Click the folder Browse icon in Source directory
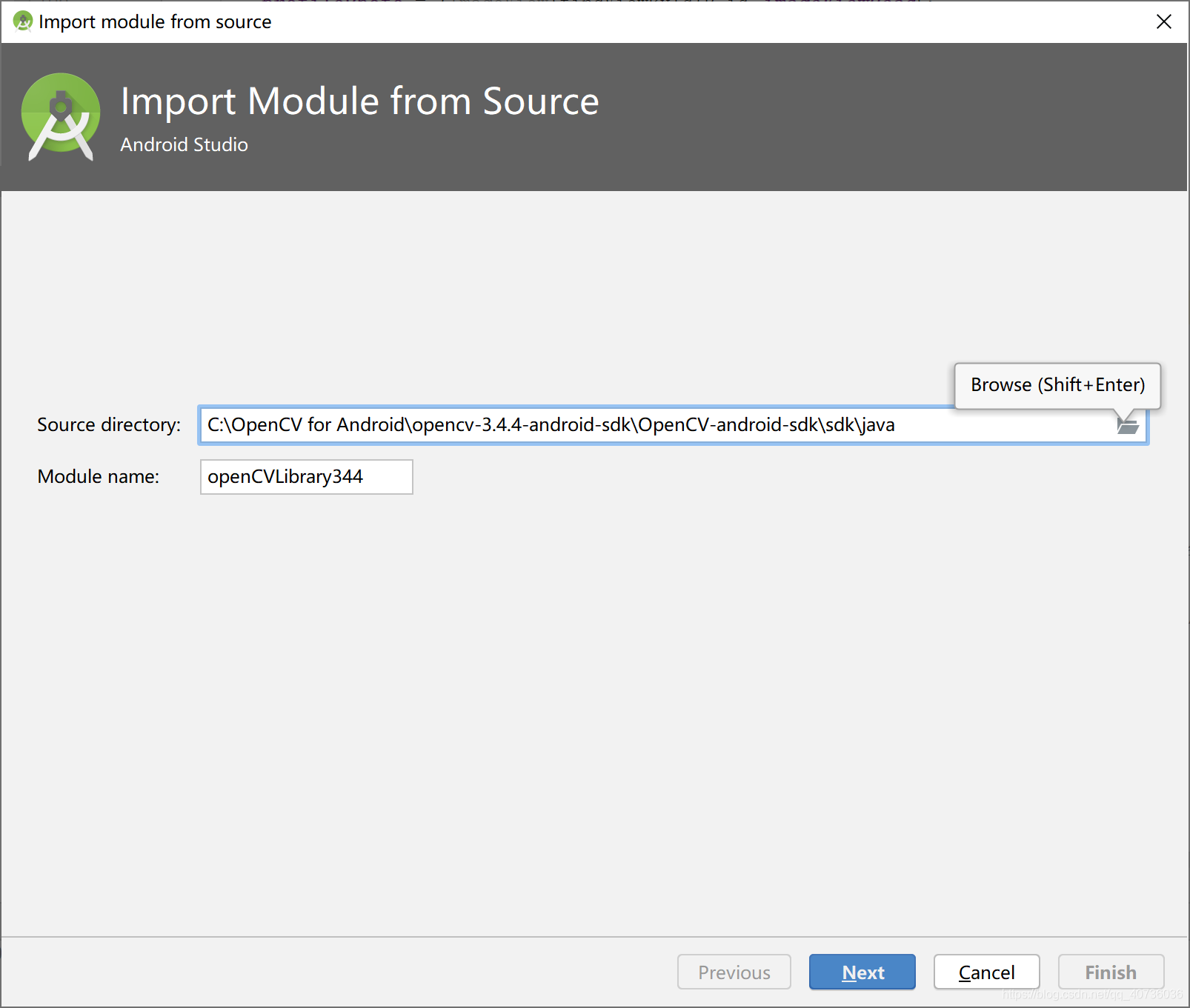This screenshot has height=1008, width=1190. 1128,426
